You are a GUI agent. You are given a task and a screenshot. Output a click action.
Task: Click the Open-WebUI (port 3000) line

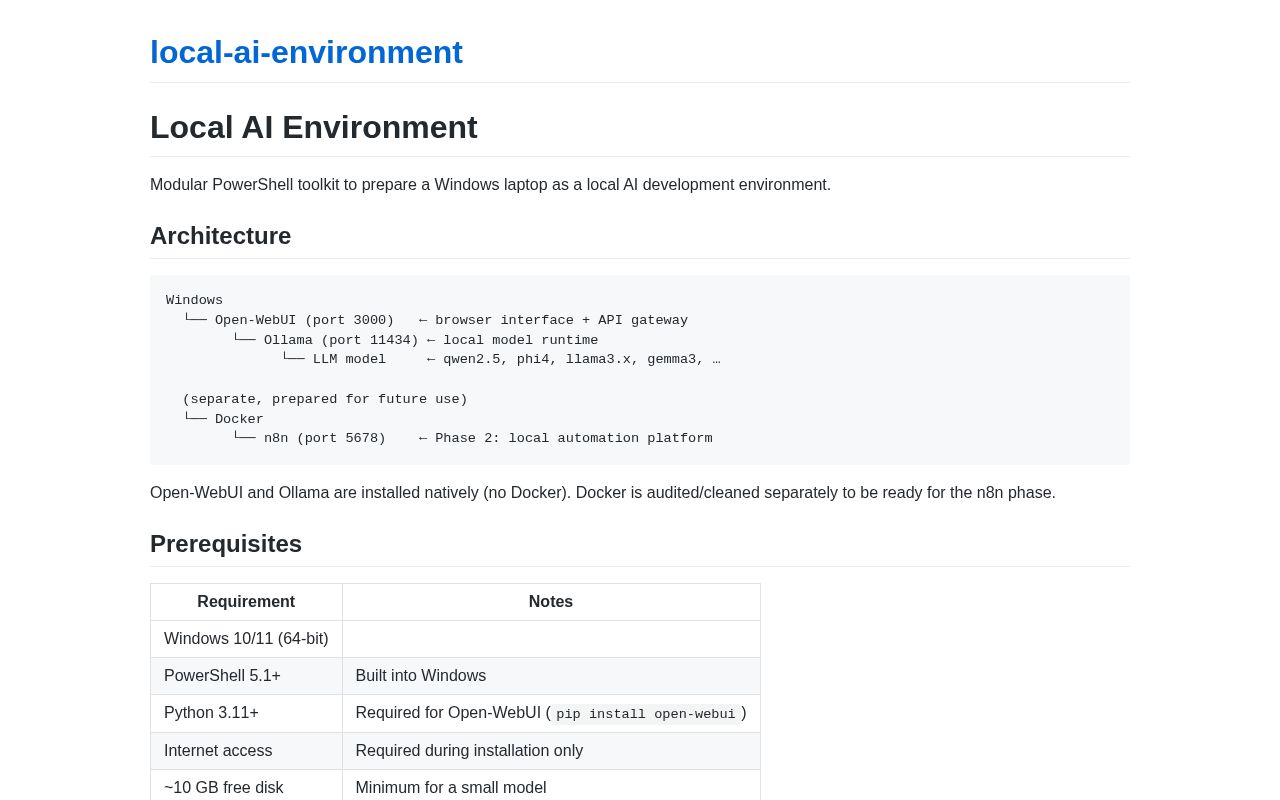coord(435,321)
